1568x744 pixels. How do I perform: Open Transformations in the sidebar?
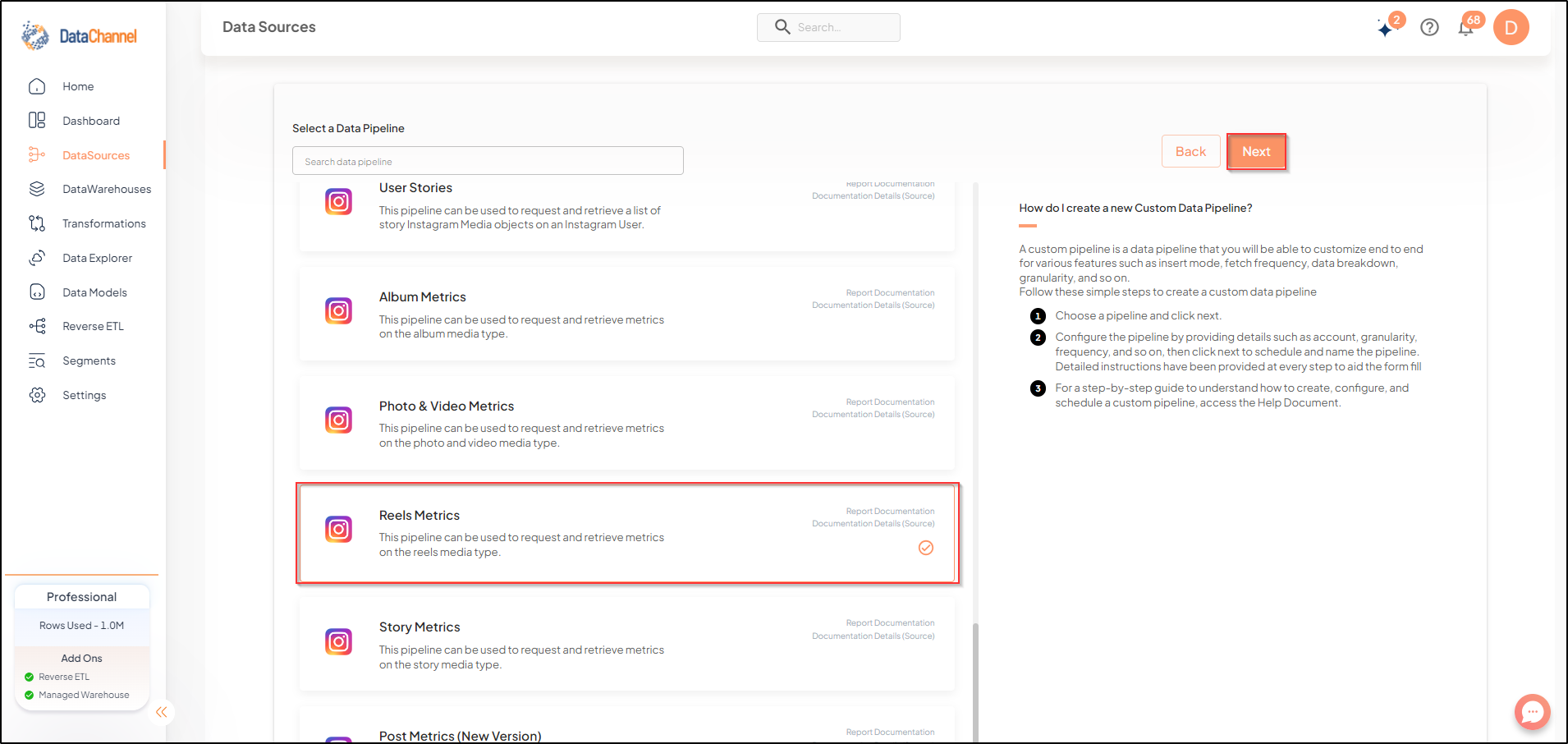tap(104, 223)
